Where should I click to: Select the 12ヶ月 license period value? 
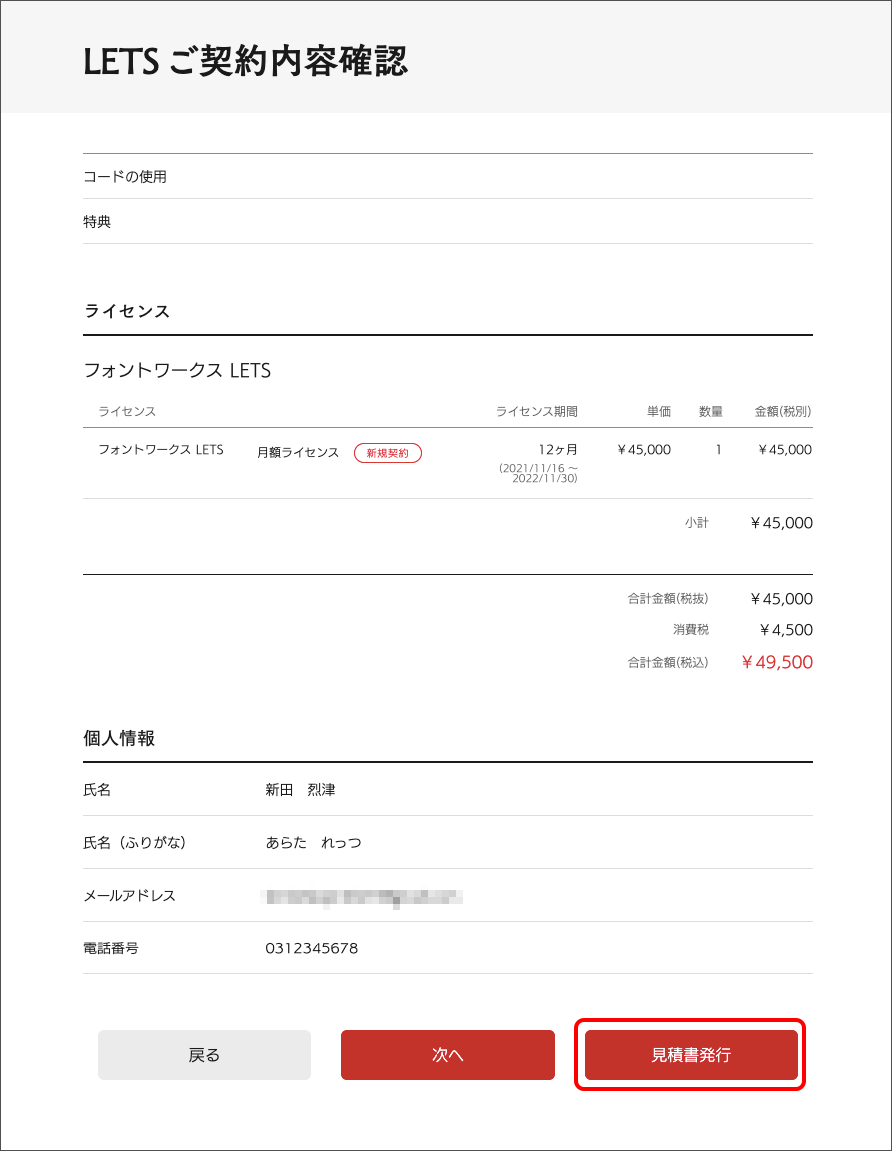pos(558,450)
